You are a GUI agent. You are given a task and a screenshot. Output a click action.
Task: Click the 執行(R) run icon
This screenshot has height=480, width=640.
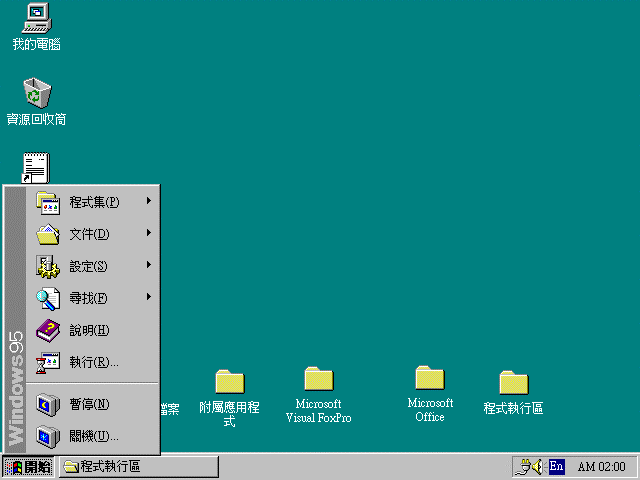pyautogui.click(x=48, y=362)
